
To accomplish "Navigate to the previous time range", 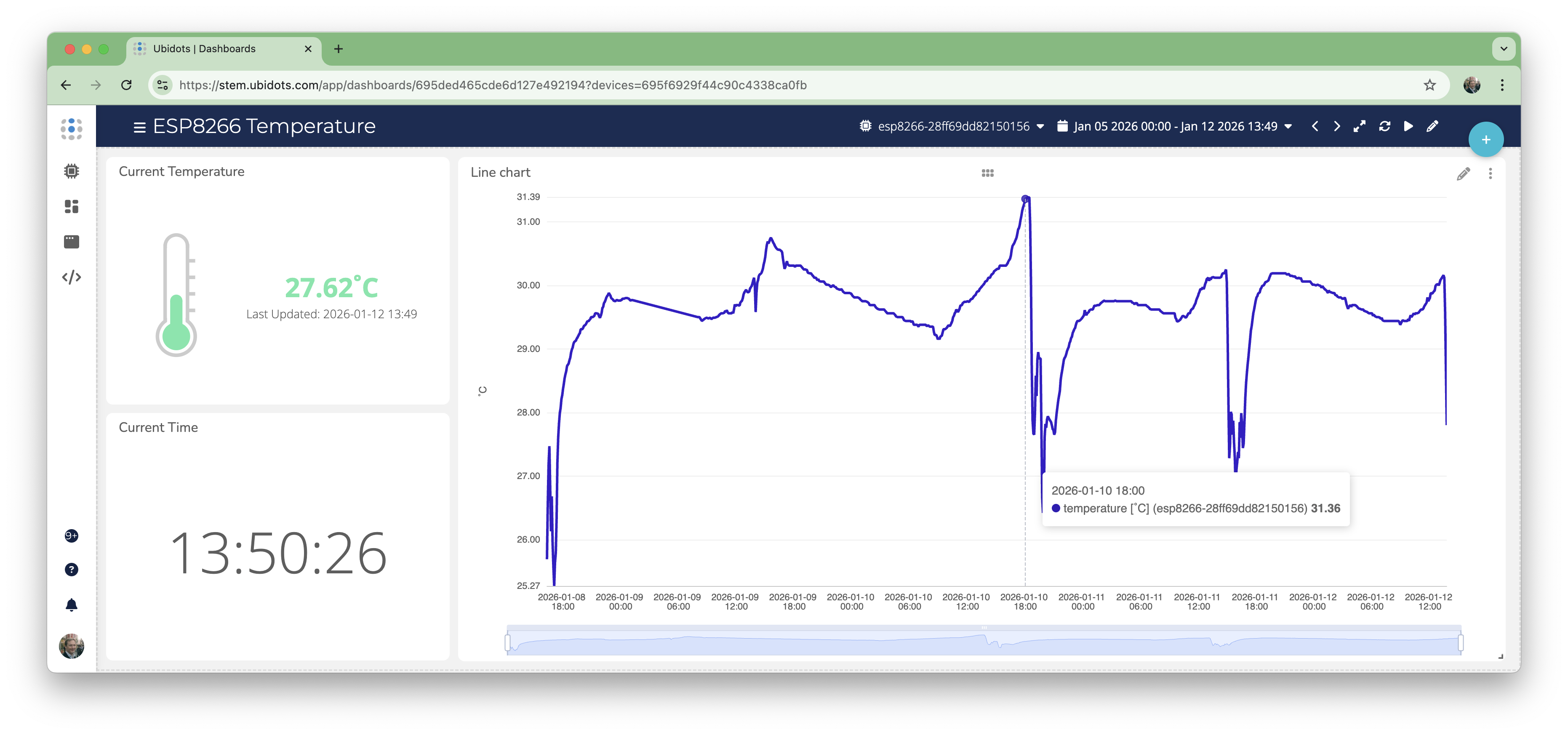I will pyautogui.click(x=1315, y=126).
